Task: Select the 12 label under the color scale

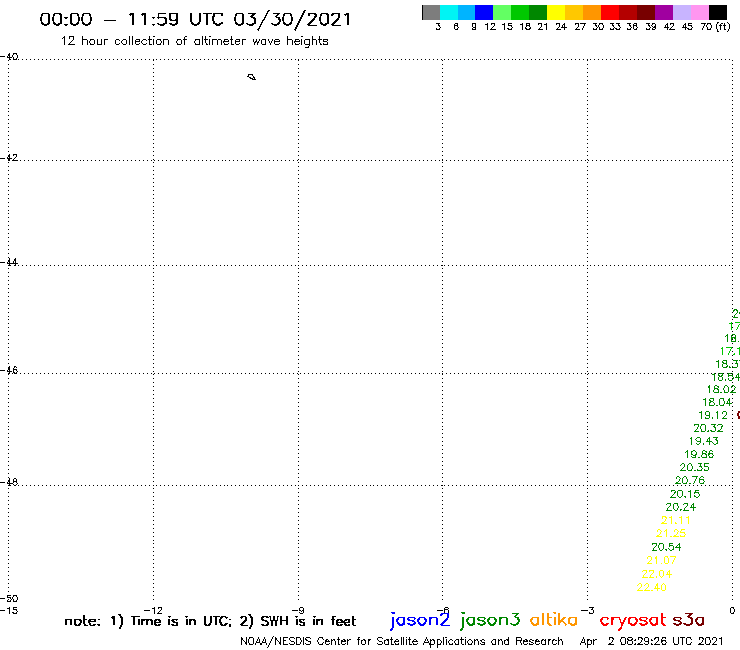Action: 490,27
